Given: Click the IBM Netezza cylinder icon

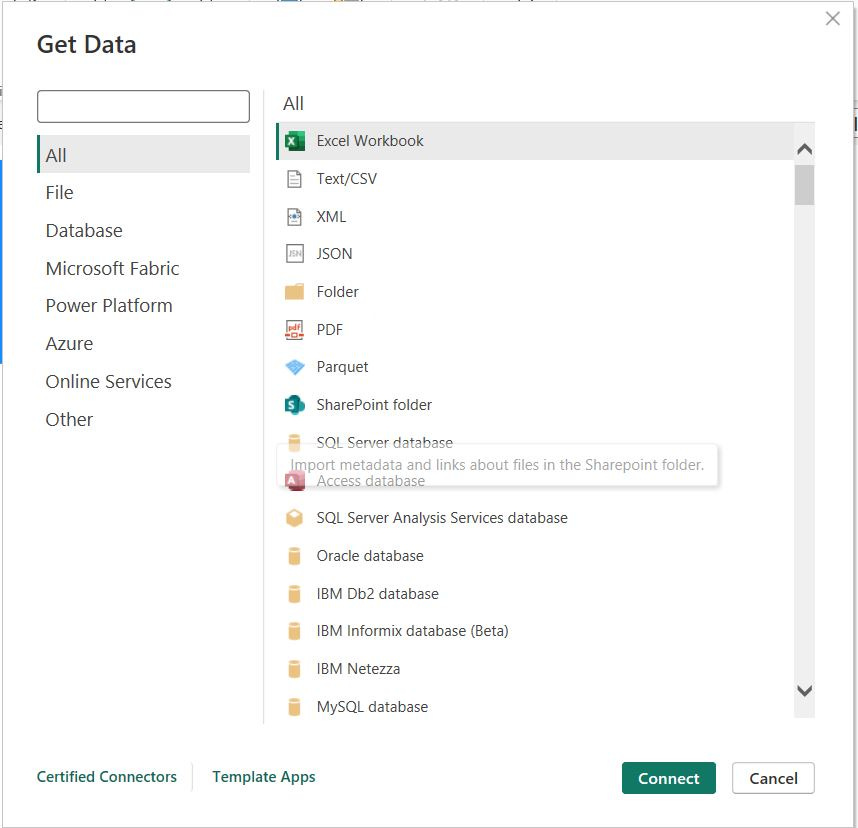Looking at the screenshot, I should coord(294,669).
